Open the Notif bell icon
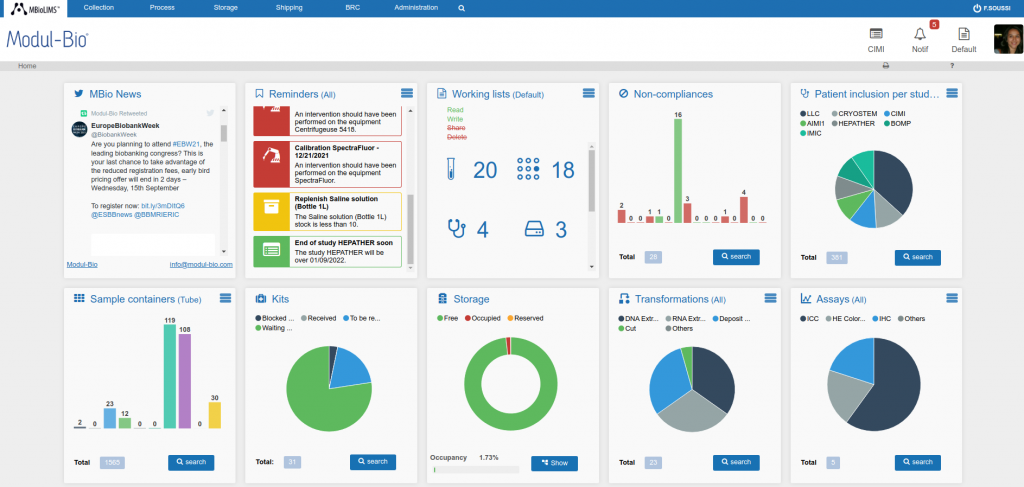This screenshot has height=487, width=1024. tap(919, 34)
